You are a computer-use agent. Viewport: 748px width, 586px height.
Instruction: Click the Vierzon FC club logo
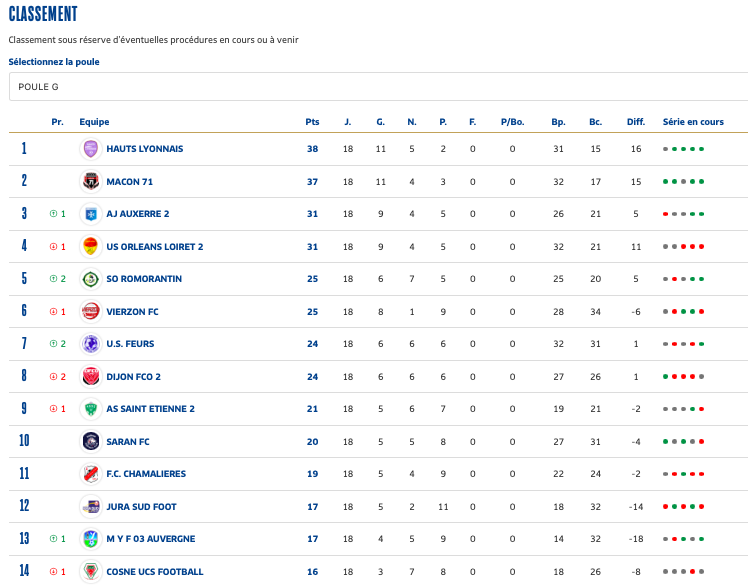coord(90,312)
